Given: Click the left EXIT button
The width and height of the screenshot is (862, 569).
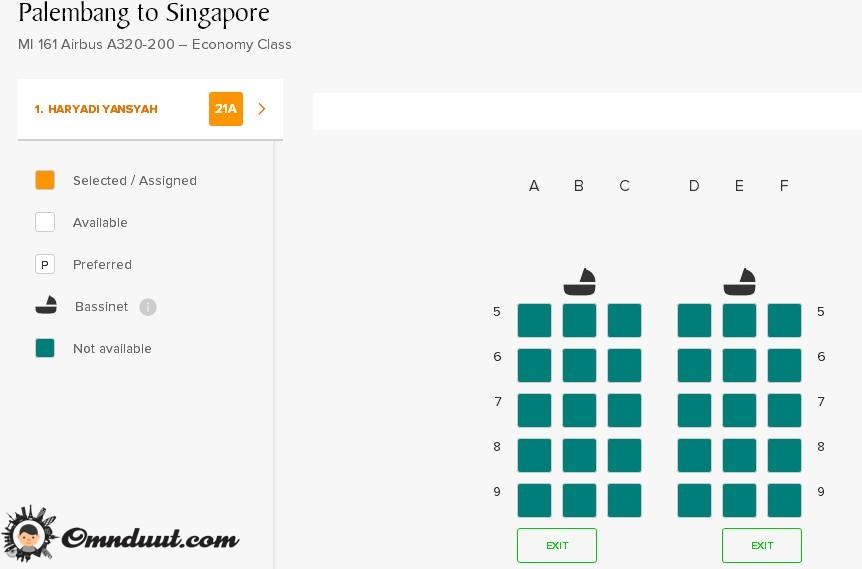Looking at the screenshot, I should [x=557, y=545].
